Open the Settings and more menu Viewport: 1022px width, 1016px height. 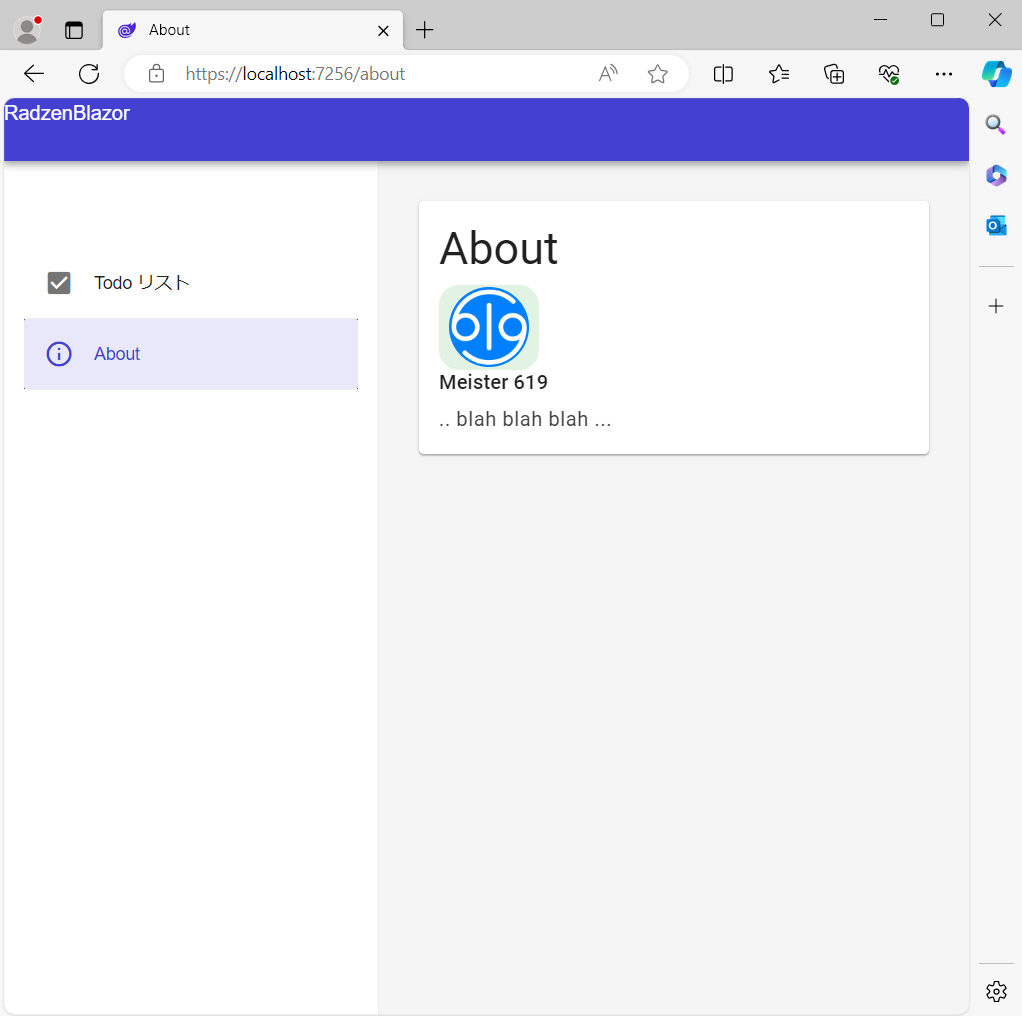(943, 73)
